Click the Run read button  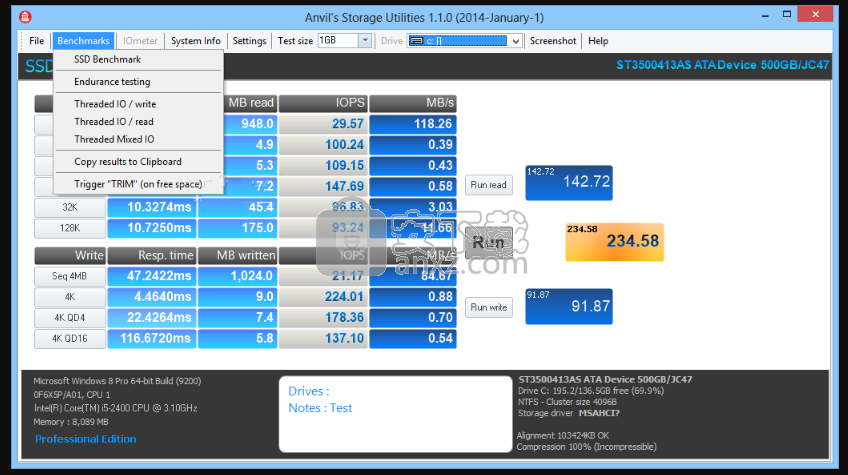tap(488, 185)
